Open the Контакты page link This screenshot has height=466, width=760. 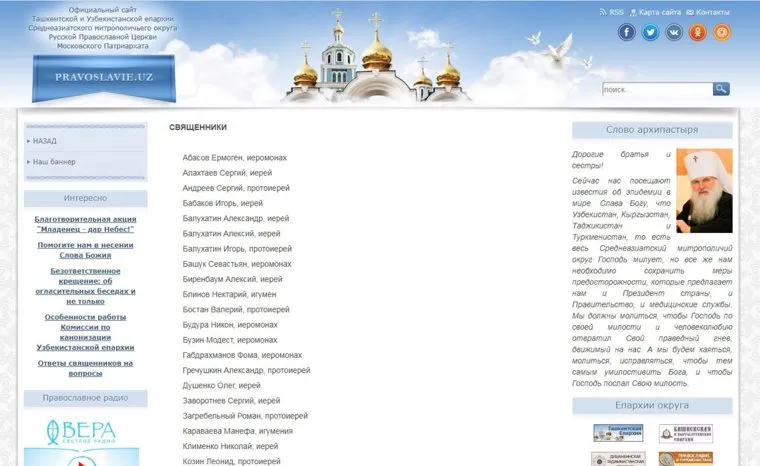712,12
